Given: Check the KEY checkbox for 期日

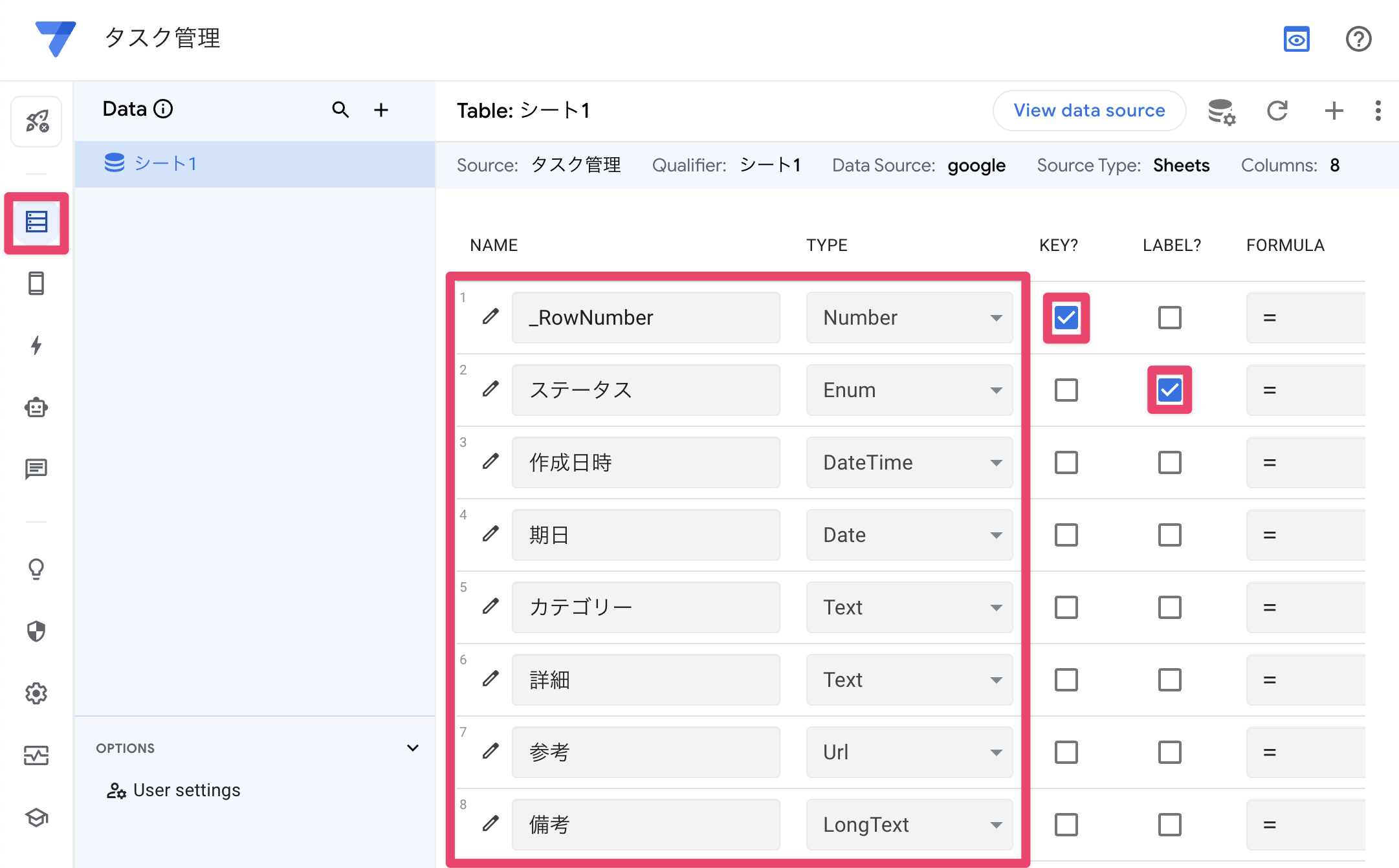Looking at the screenshot, I should (1066, 535).
